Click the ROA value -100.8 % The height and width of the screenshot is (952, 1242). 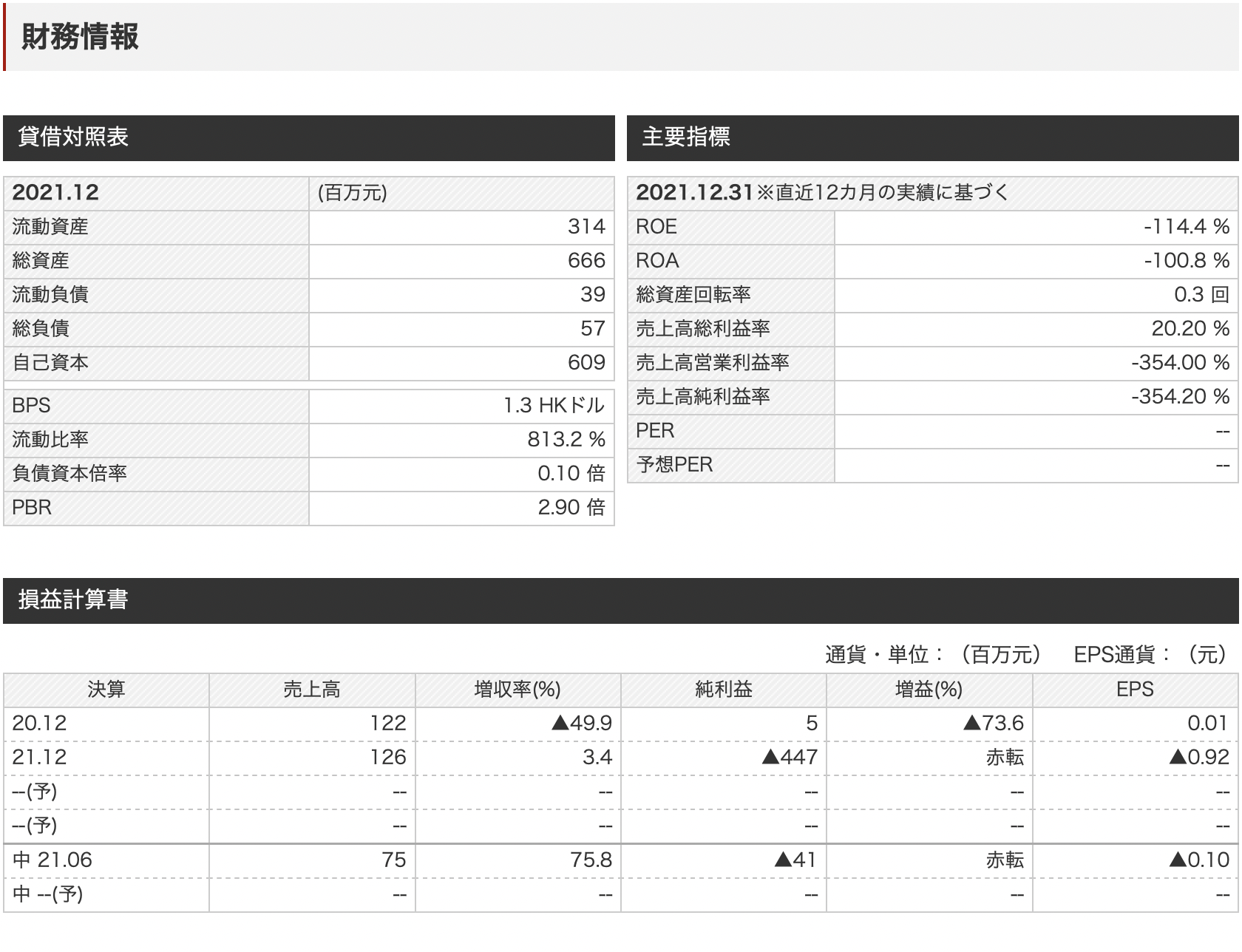[x=1187, y=261]
